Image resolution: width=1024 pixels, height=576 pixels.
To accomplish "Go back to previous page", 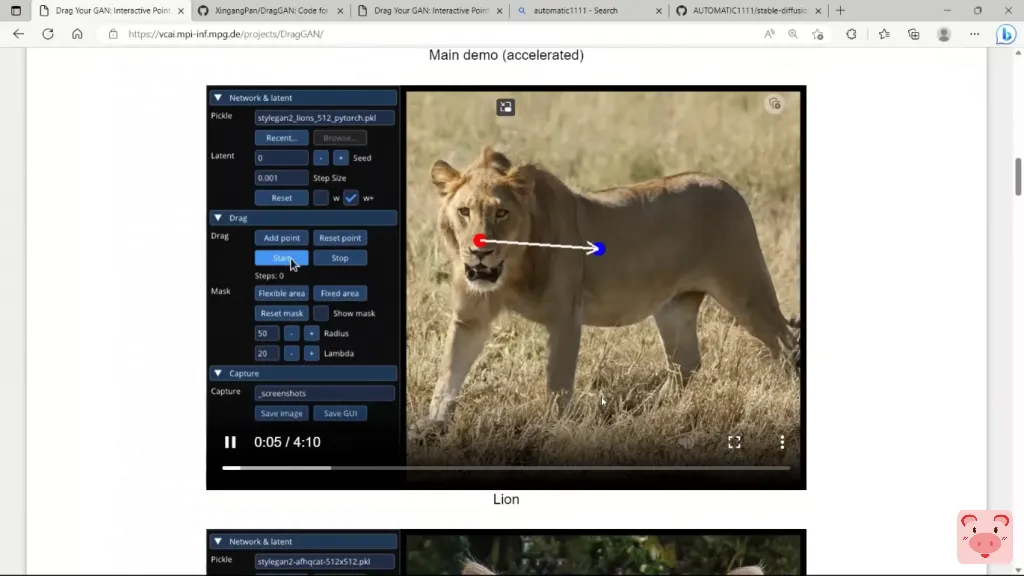I will [18, 34].
